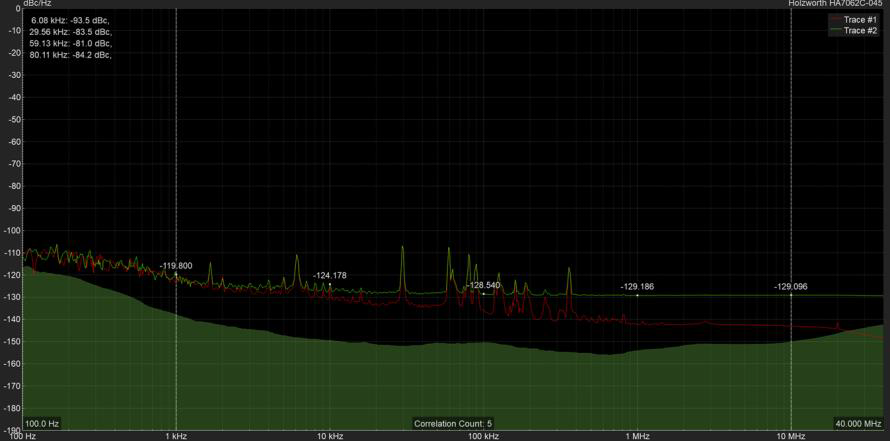Click the Correlation Count: 5 indicator
The height and width of the screenshot is (441, 890).
coord(452,423)
